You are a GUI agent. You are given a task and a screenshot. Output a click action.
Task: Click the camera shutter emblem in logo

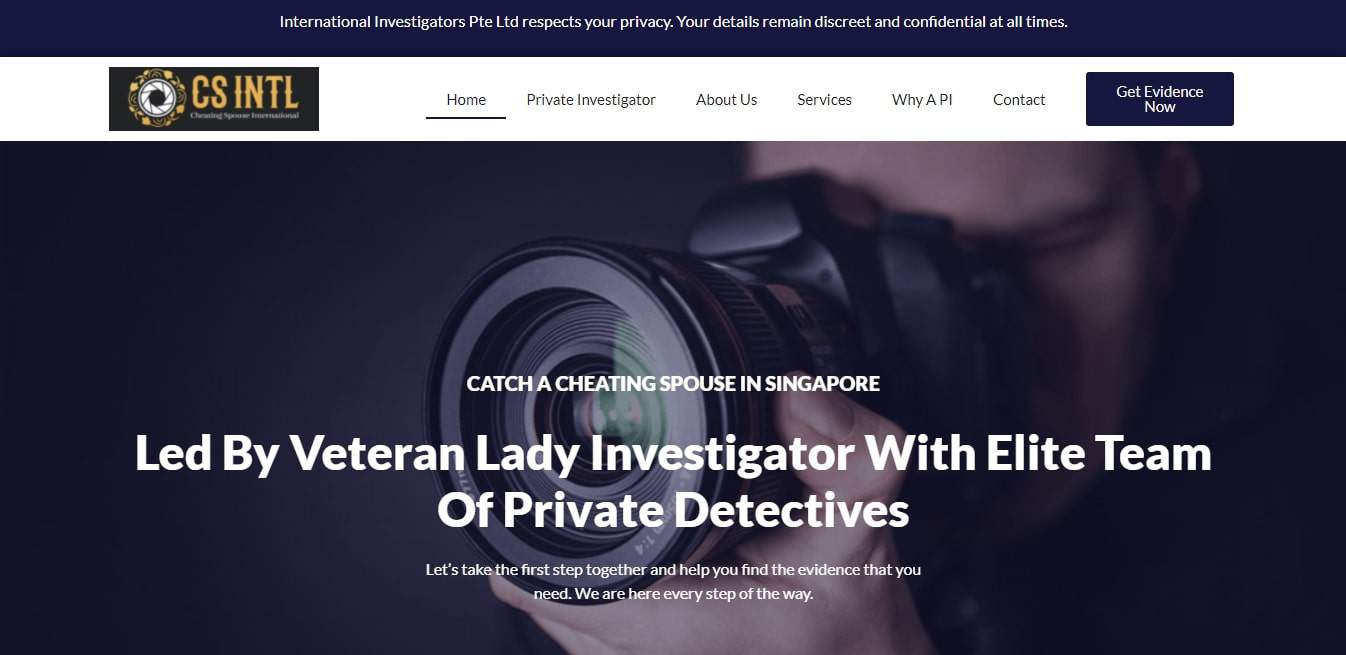[x=156, y=98]
